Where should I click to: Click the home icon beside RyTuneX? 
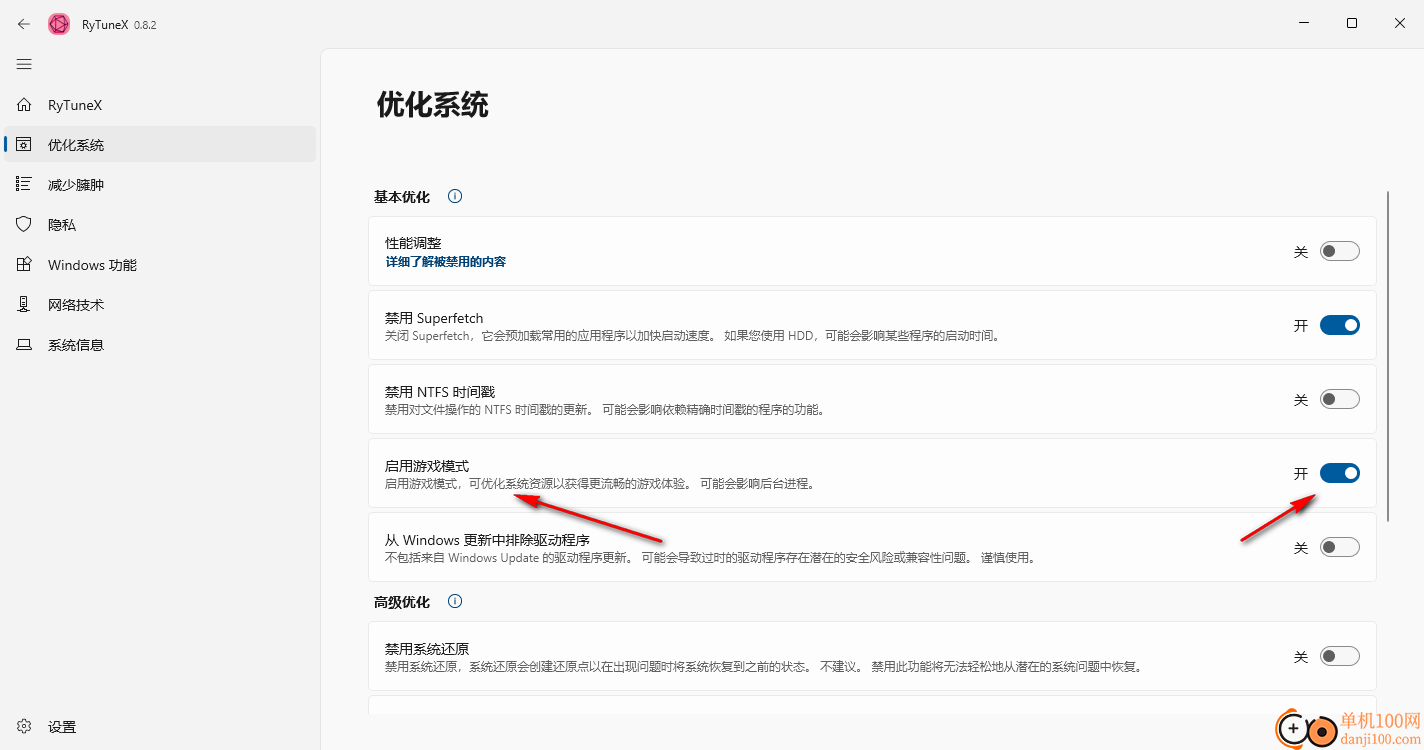click(x=24, y=105)
